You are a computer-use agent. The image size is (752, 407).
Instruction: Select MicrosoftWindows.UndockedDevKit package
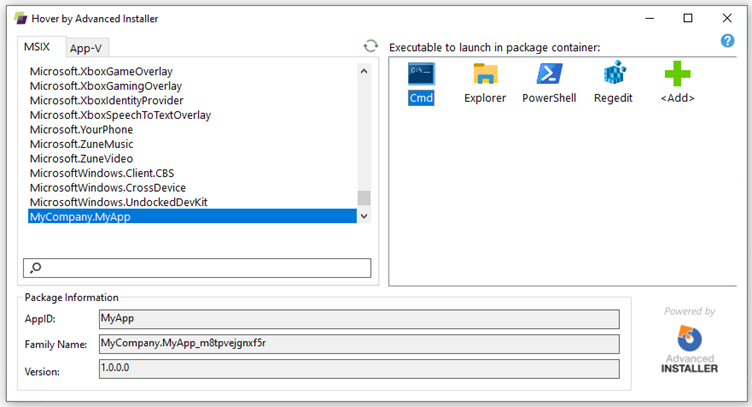point(192,202)
